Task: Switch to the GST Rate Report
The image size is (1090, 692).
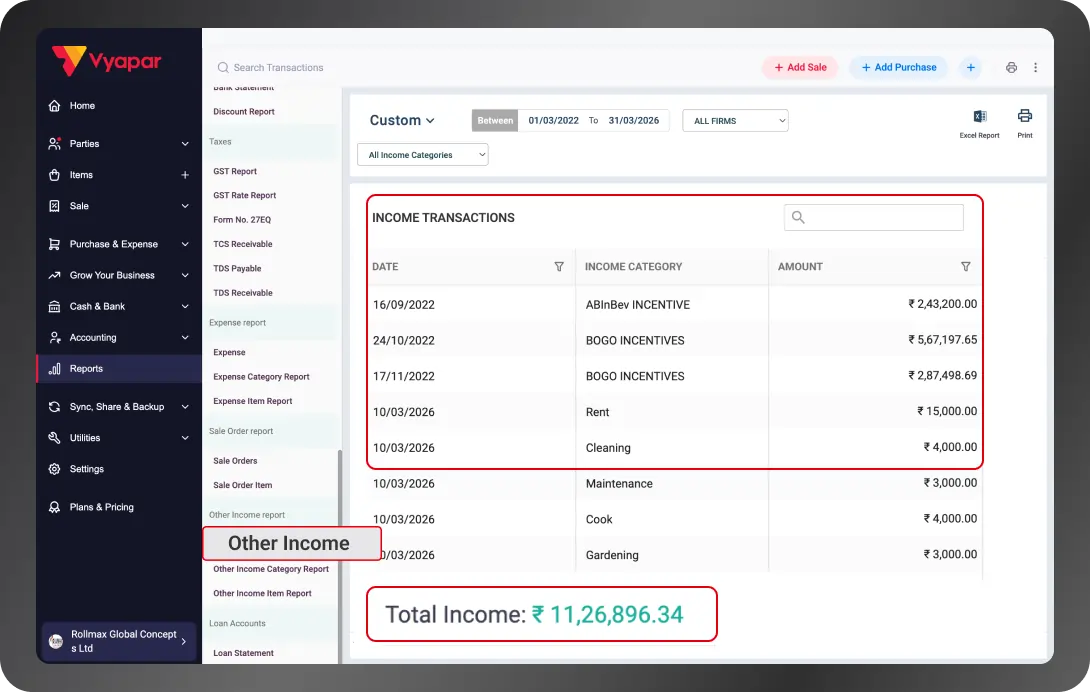Action: click(x=246, y=195)
